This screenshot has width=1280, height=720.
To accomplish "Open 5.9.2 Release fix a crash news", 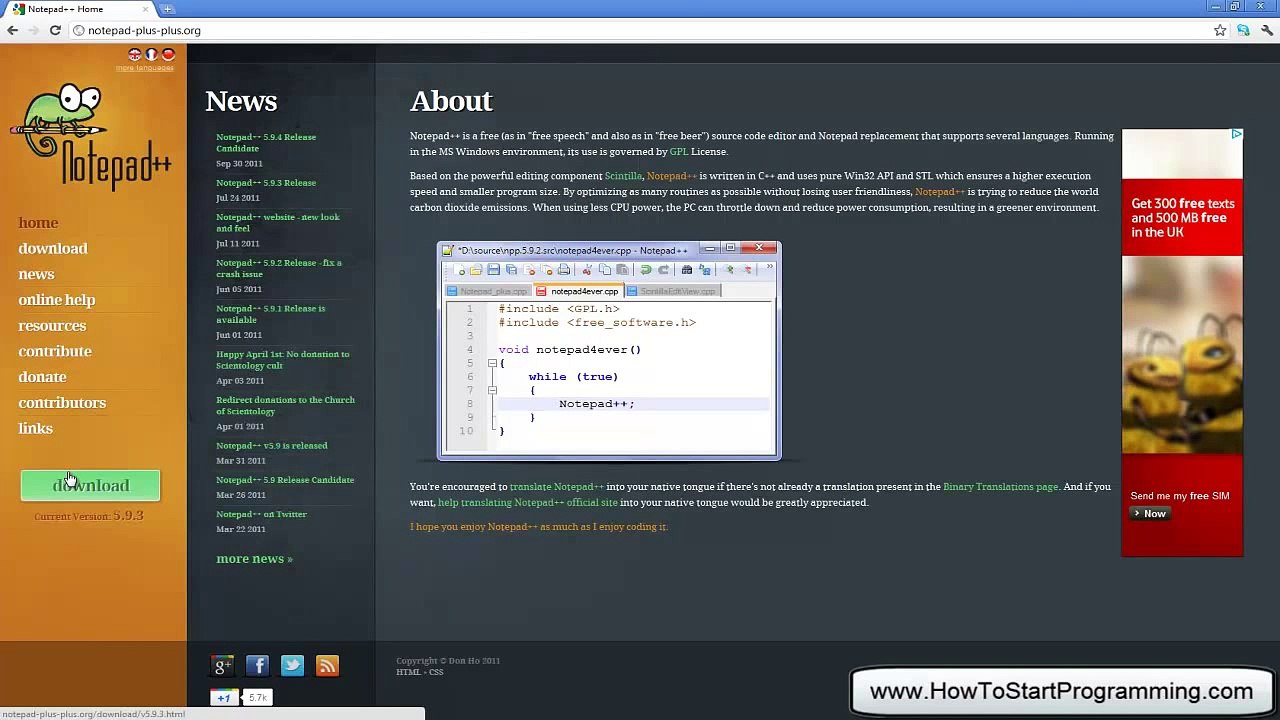I will pyautogui.click(x=279, y=268).
